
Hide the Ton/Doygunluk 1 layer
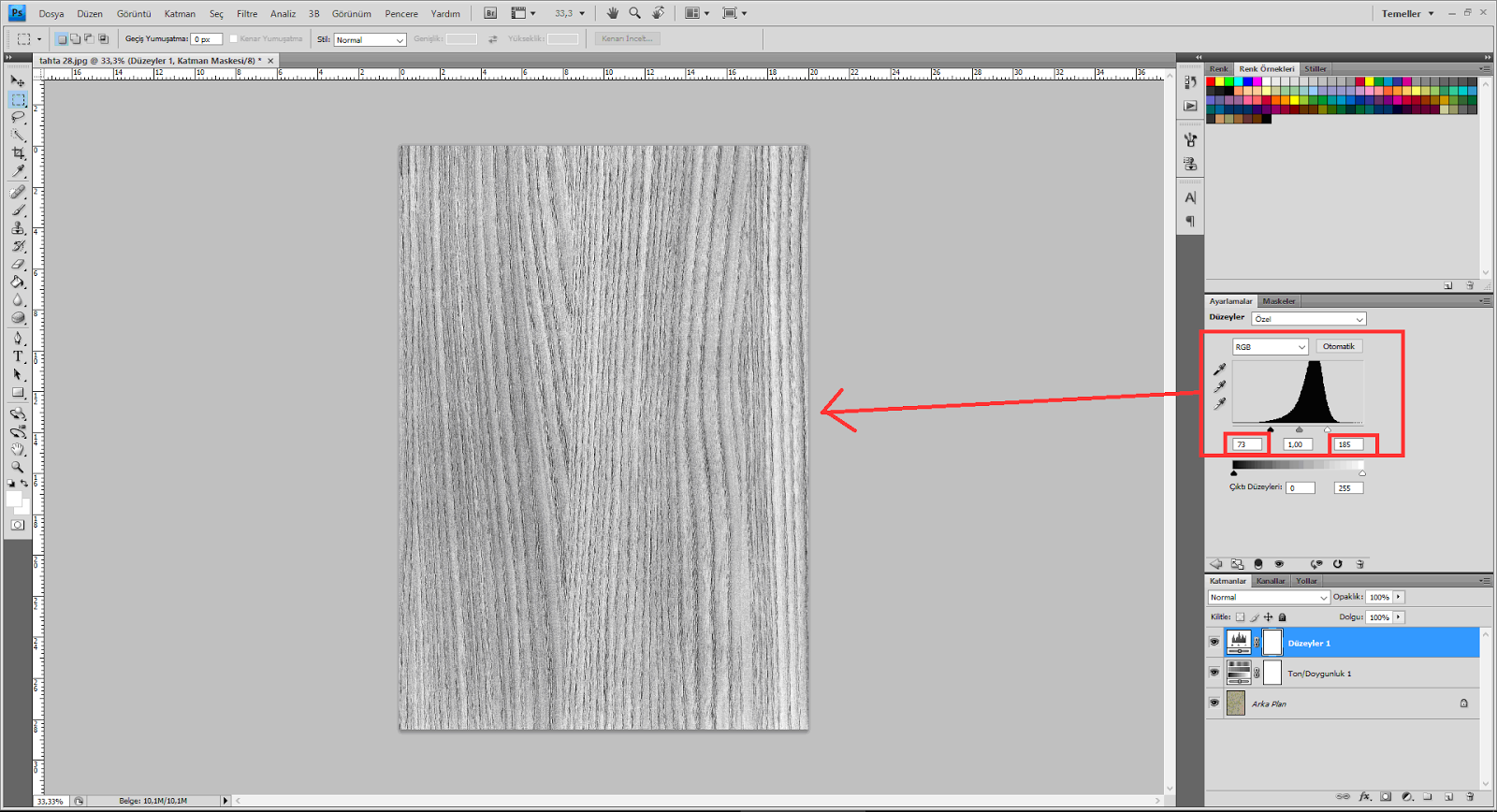[x=1214, y=673]
